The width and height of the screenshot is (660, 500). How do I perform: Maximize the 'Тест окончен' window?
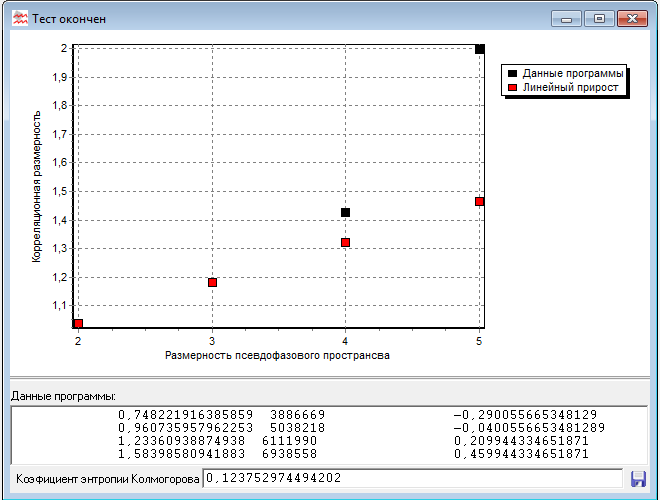[x=599, y=19]
